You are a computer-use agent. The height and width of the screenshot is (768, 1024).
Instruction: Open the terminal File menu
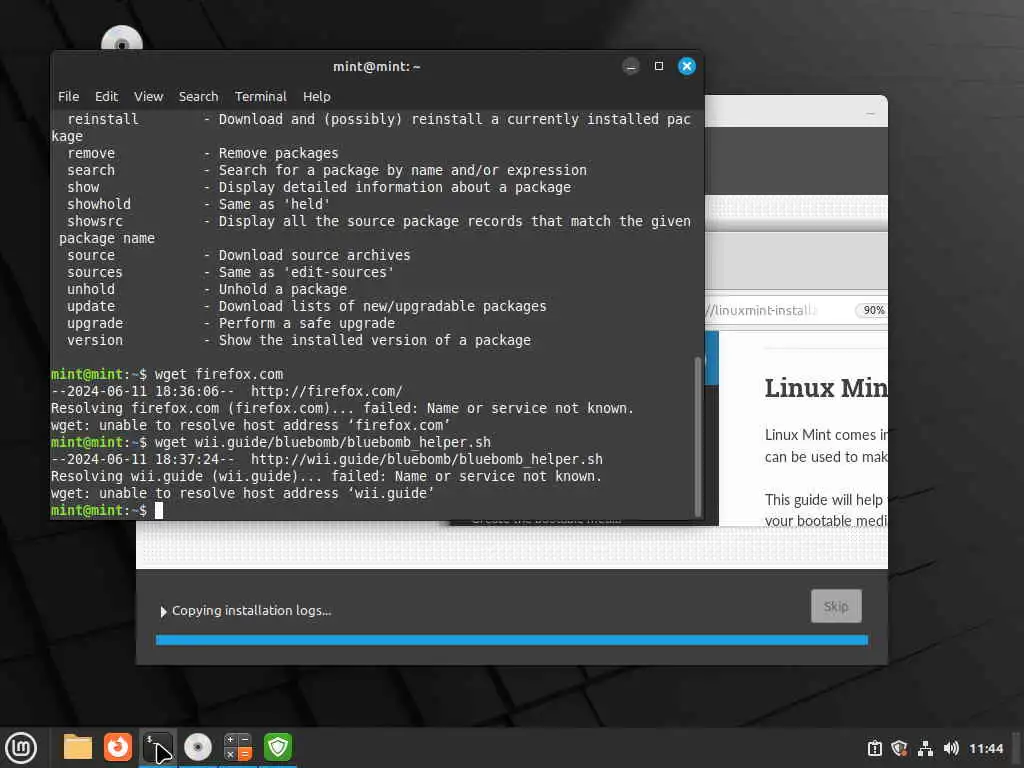coord(69,97)
